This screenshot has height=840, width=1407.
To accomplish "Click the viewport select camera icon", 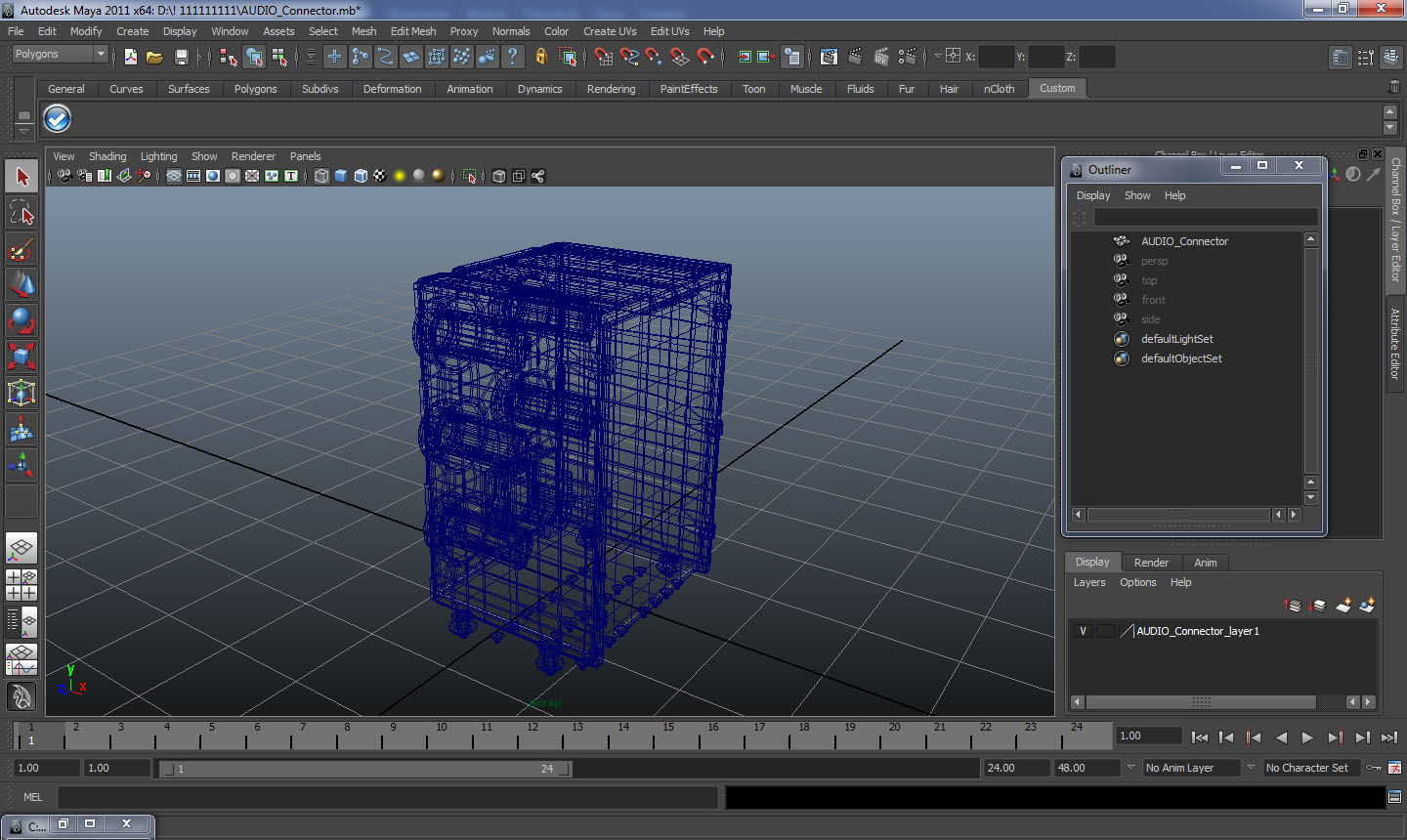I will click(x=64, y=176).
